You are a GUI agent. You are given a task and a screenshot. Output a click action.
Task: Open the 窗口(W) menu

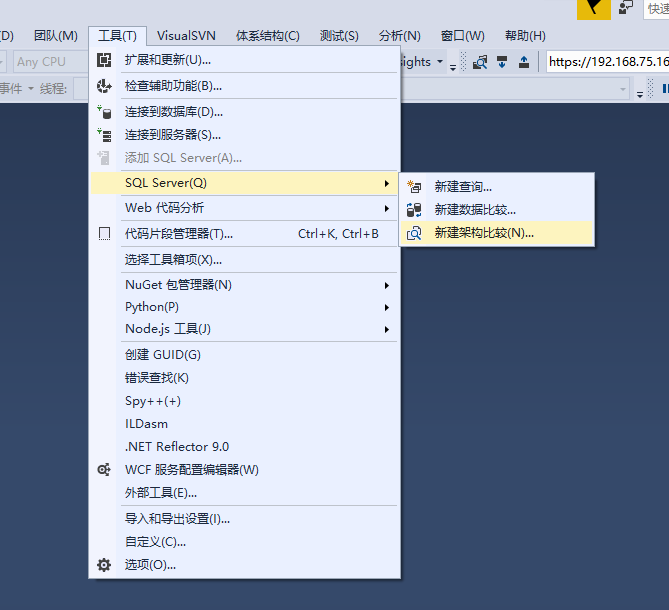(462, 36)
